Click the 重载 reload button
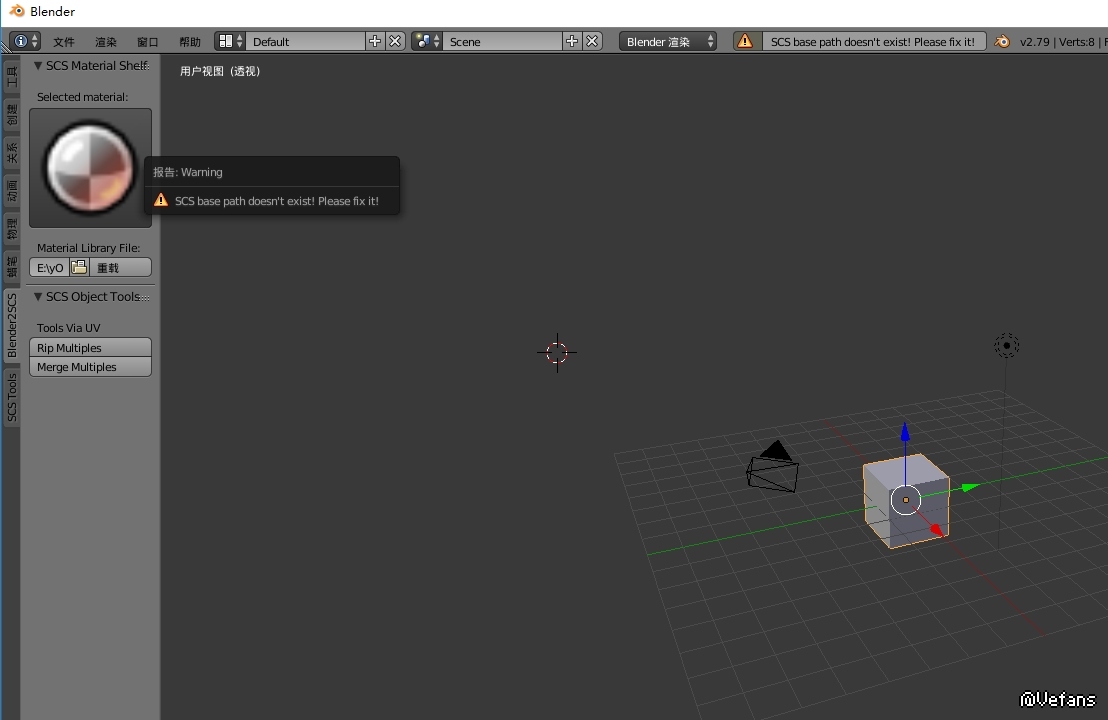Image resolution: width=1108 pixels, height=720 pixels. point(119,267)
